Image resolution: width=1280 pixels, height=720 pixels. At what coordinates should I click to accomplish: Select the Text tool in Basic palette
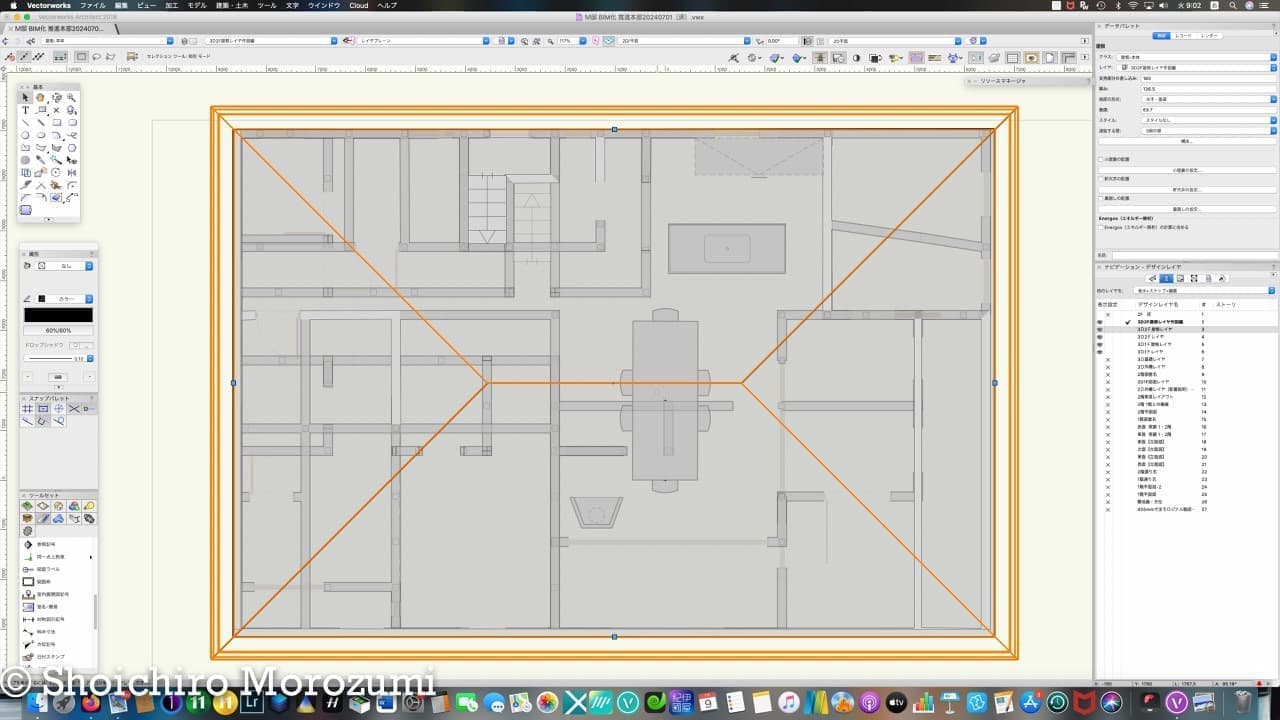tap(26, 110)
